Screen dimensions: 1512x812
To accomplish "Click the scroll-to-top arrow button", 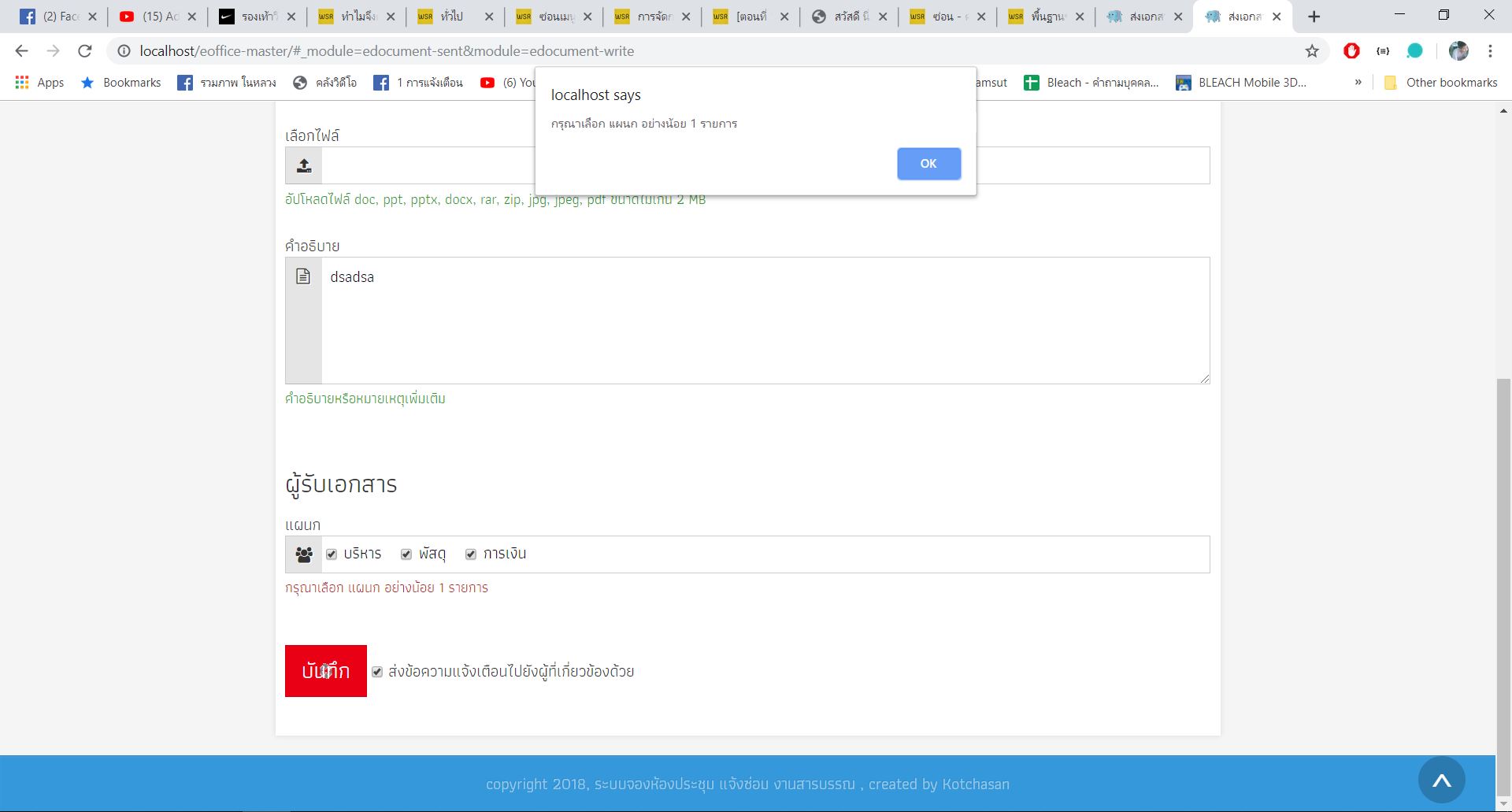I will 1441,780.
